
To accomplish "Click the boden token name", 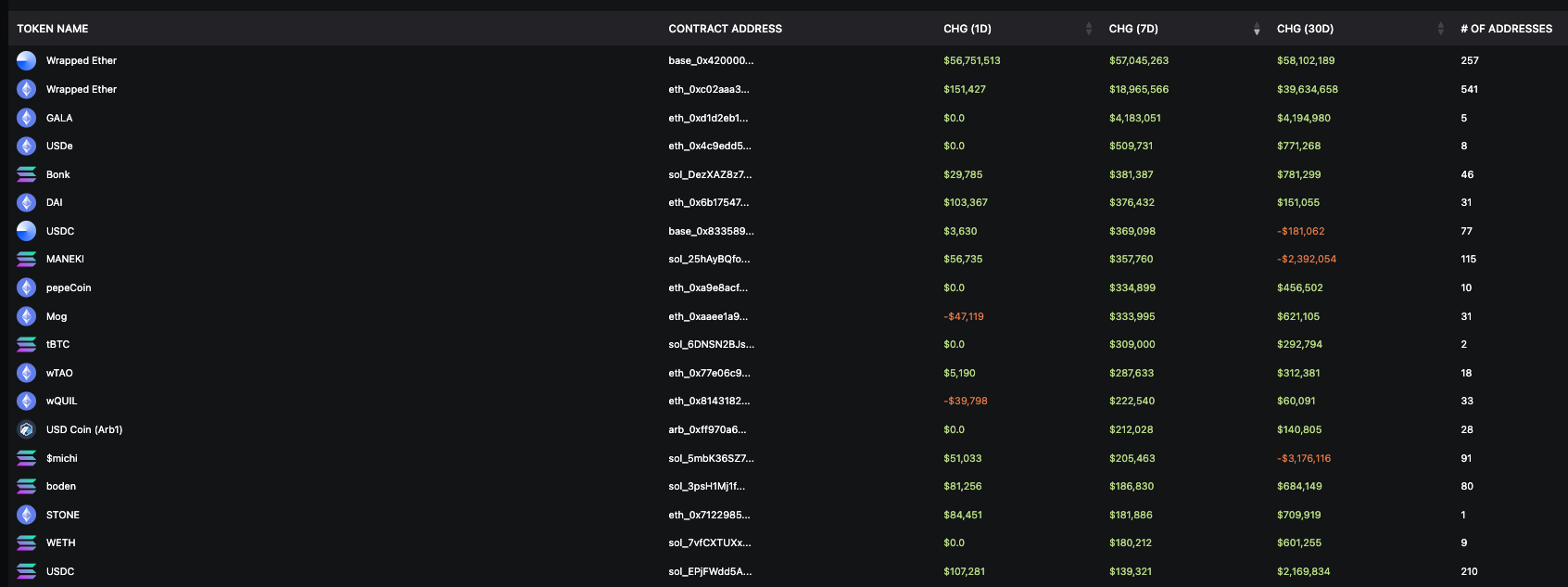I will 61,486.
